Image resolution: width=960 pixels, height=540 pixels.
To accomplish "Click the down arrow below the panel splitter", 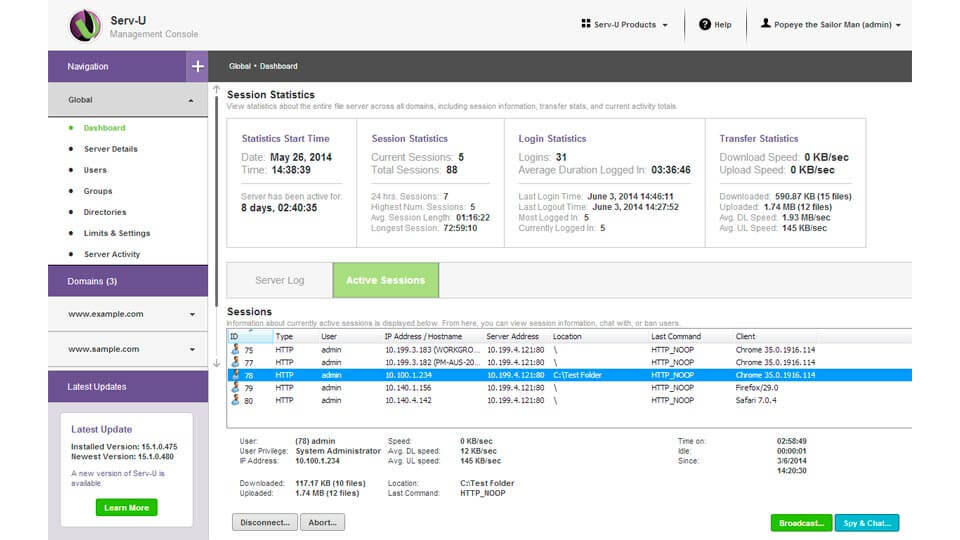I will (x=216, y=363).
